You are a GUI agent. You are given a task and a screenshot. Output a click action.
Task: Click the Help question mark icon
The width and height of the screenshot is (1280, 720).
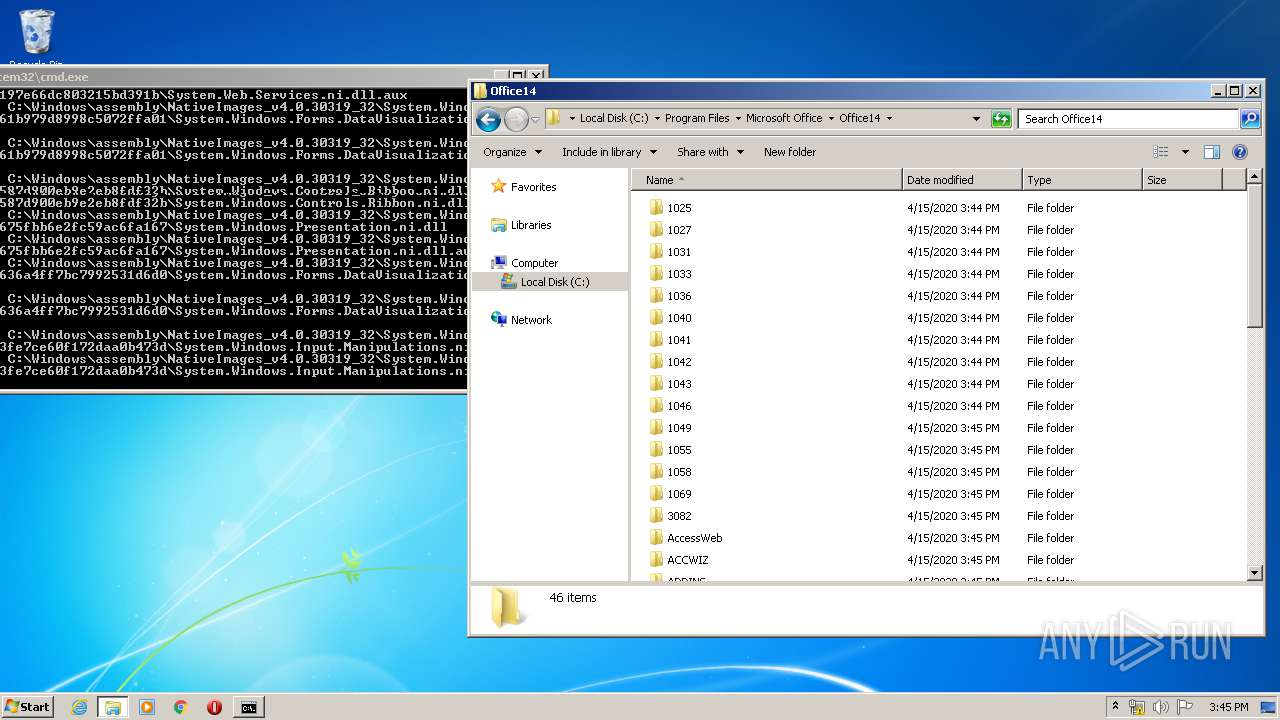pyautogui.click(x=1240, y=152)
